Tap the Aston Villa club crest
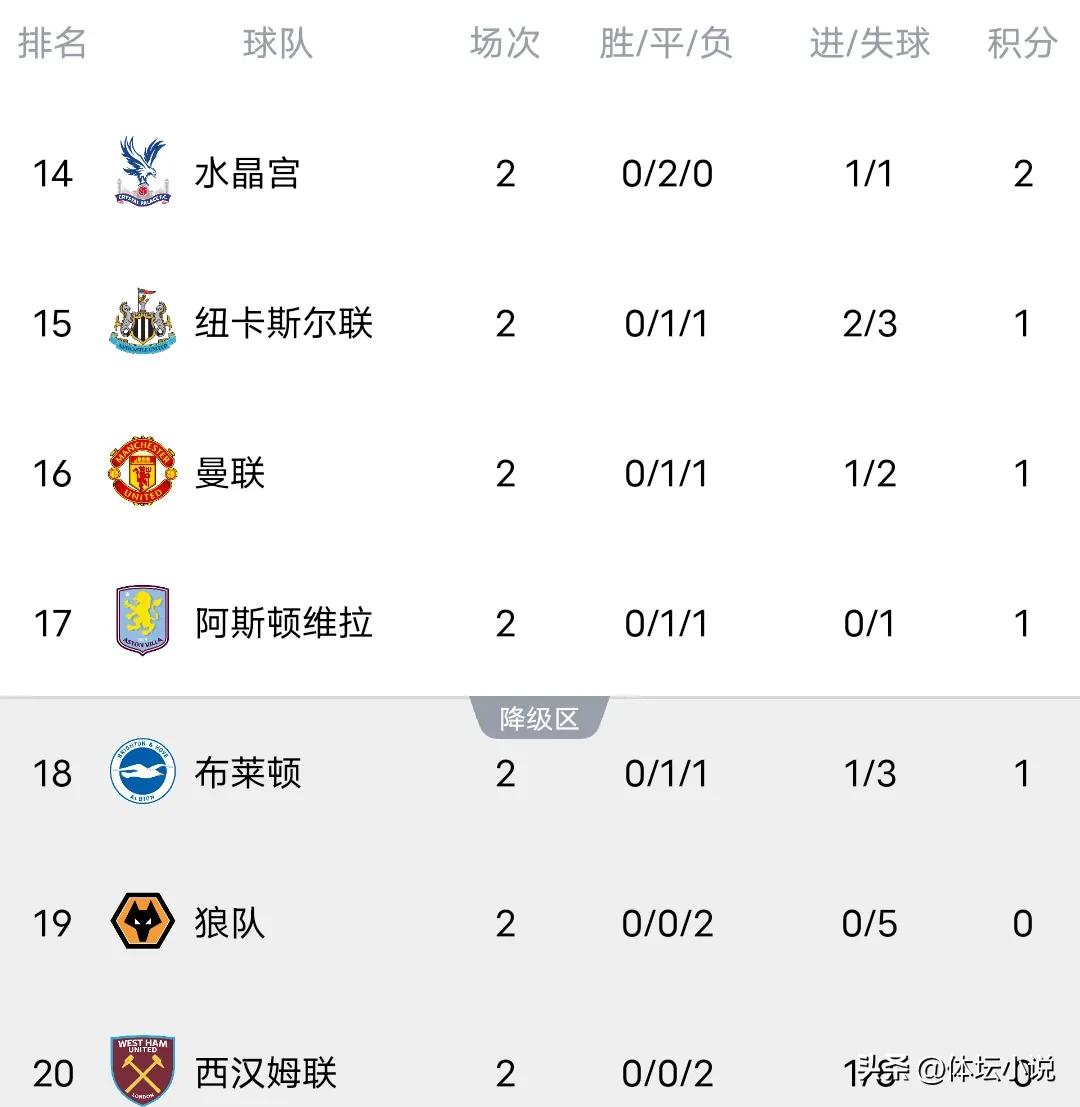 click(143, 621)
